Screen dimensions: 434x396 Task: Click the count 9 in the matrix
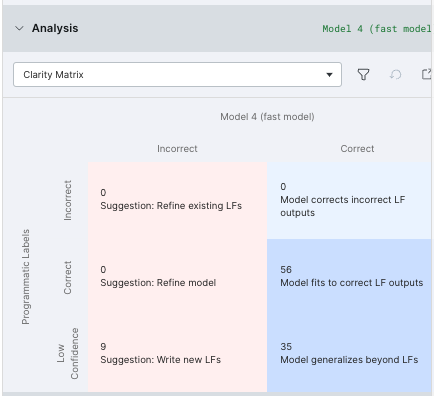click(x=103, y=347)
